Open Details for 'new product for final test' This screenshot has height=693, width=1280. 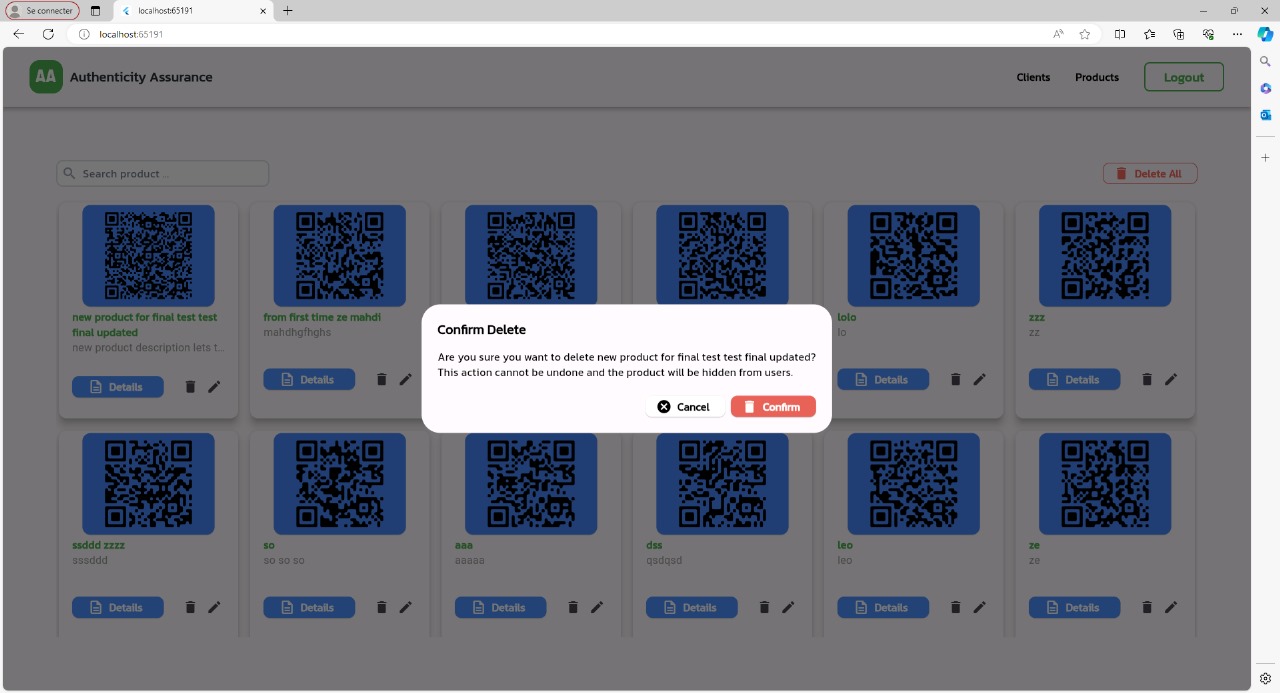(x=118, y=387)
